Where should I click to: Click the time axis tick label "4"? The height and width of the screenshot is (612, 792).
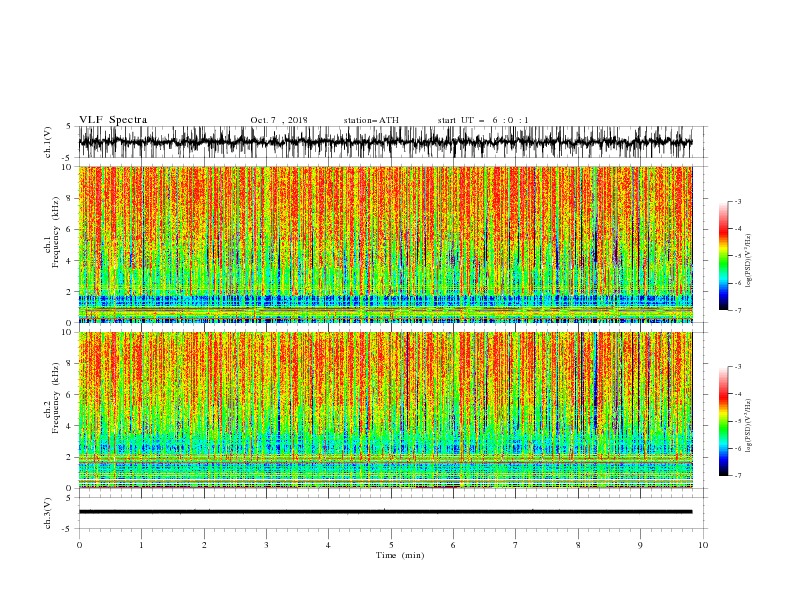[328, 545]
